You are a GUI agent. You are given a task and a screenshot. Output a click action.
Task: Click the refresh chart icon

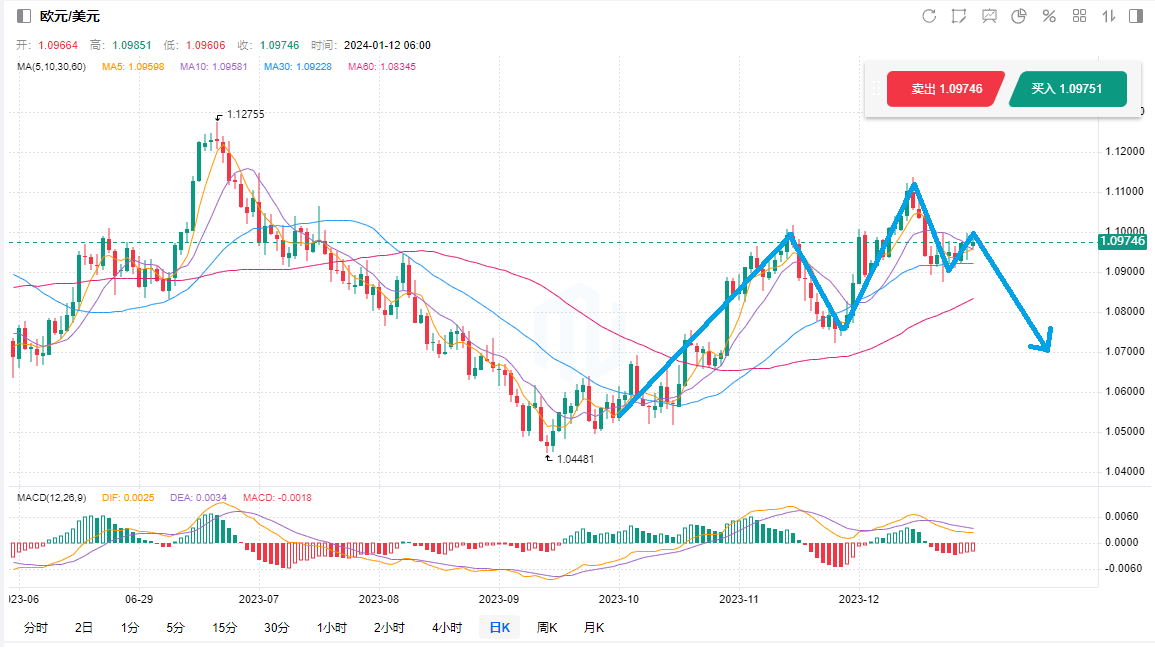click(929, 16)
